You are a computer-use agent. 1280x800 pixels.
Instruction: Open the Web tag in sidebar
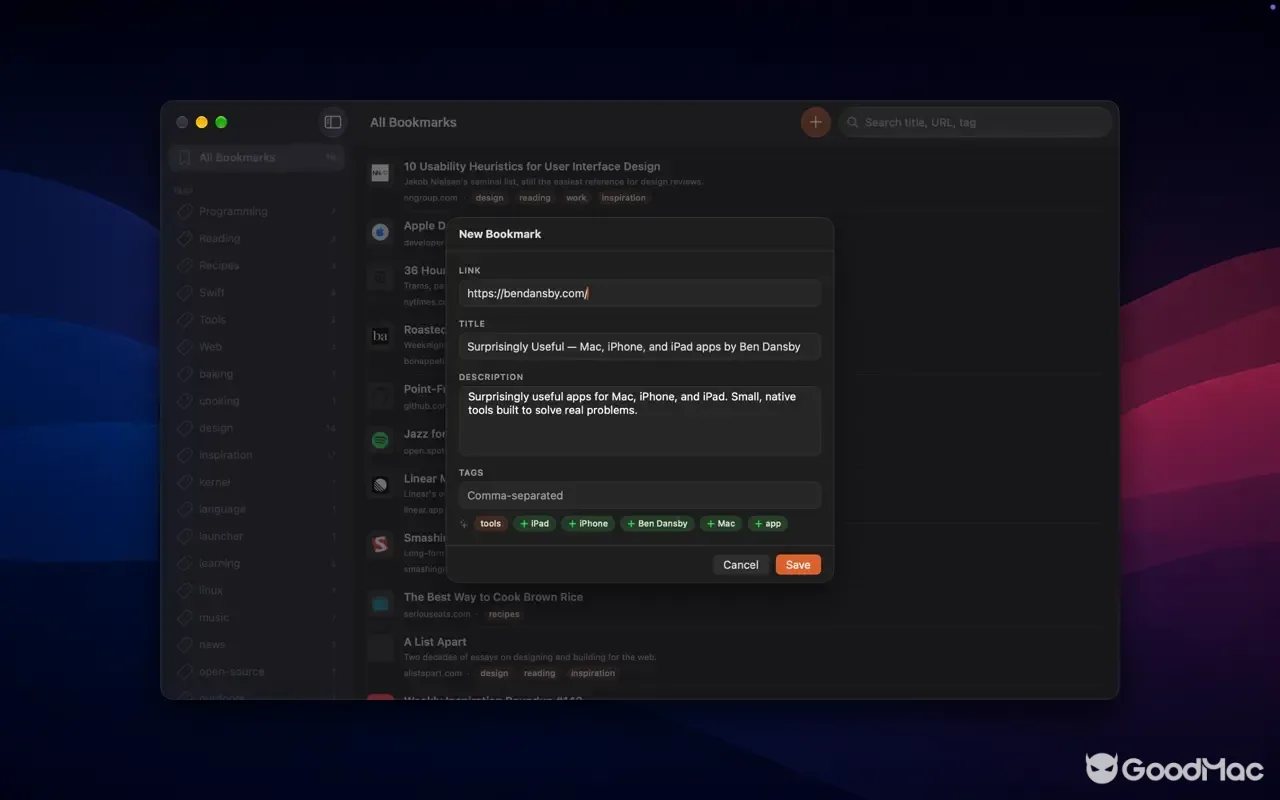[x=256, y=347]
